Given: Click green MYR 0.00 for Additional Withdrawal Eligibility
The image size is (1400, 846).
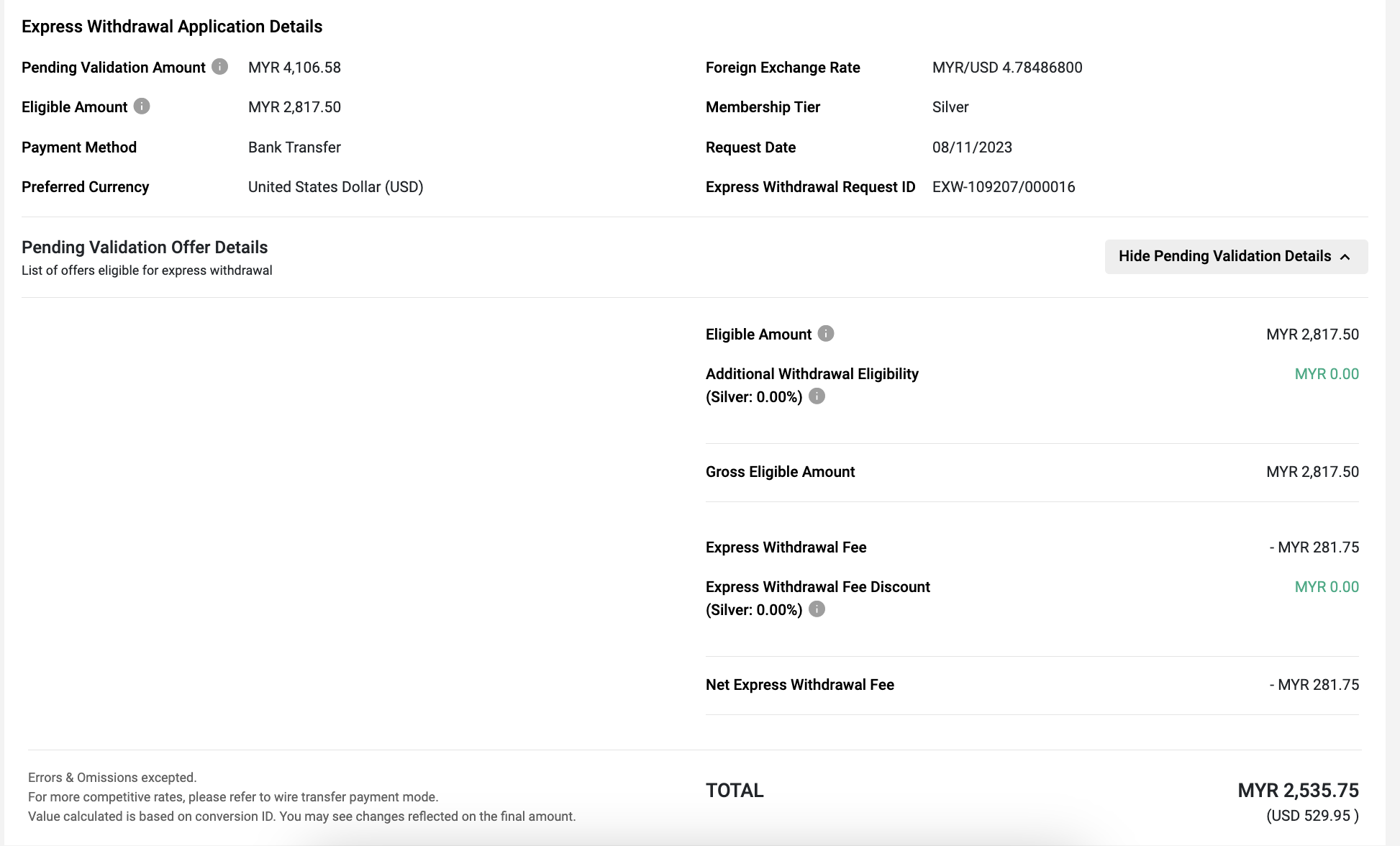Looking at the screenshot, I should (x=1327, y=374).
